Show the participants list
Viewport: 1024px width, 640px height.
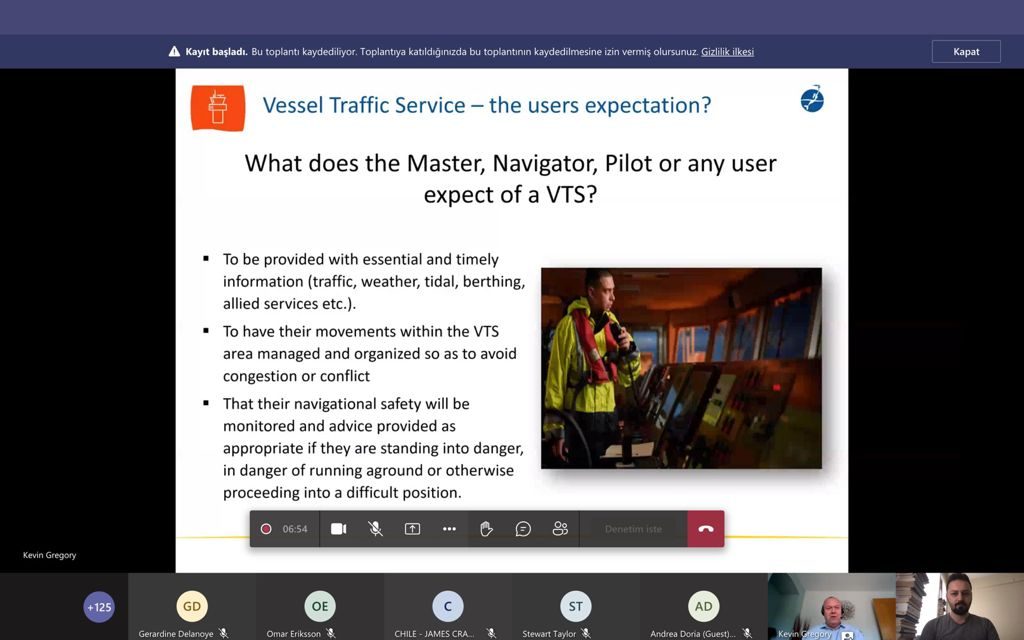click(560, 529)
